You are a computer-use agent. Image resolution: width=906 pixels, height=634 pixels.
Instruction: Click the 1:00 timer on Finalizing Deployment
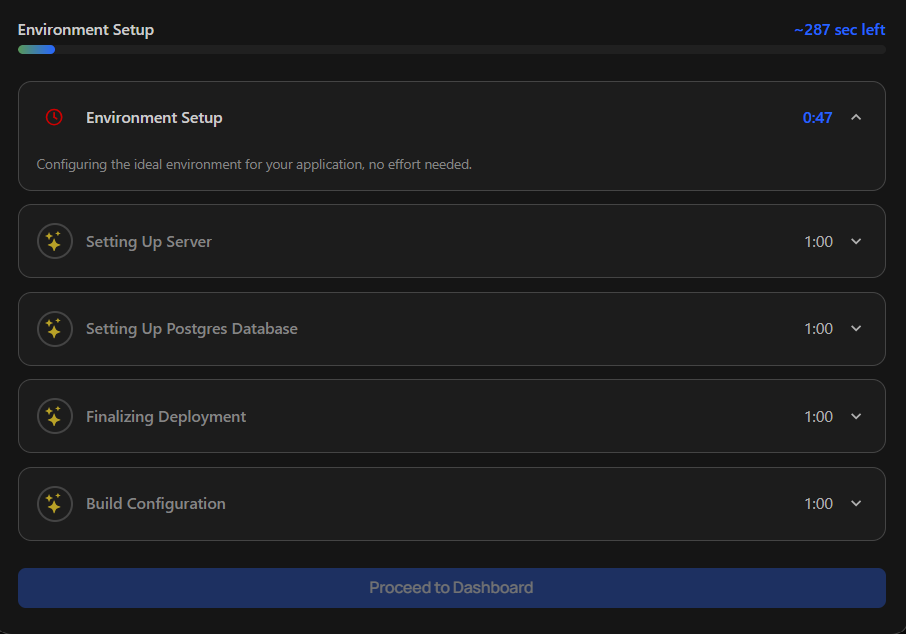[817, 416]
